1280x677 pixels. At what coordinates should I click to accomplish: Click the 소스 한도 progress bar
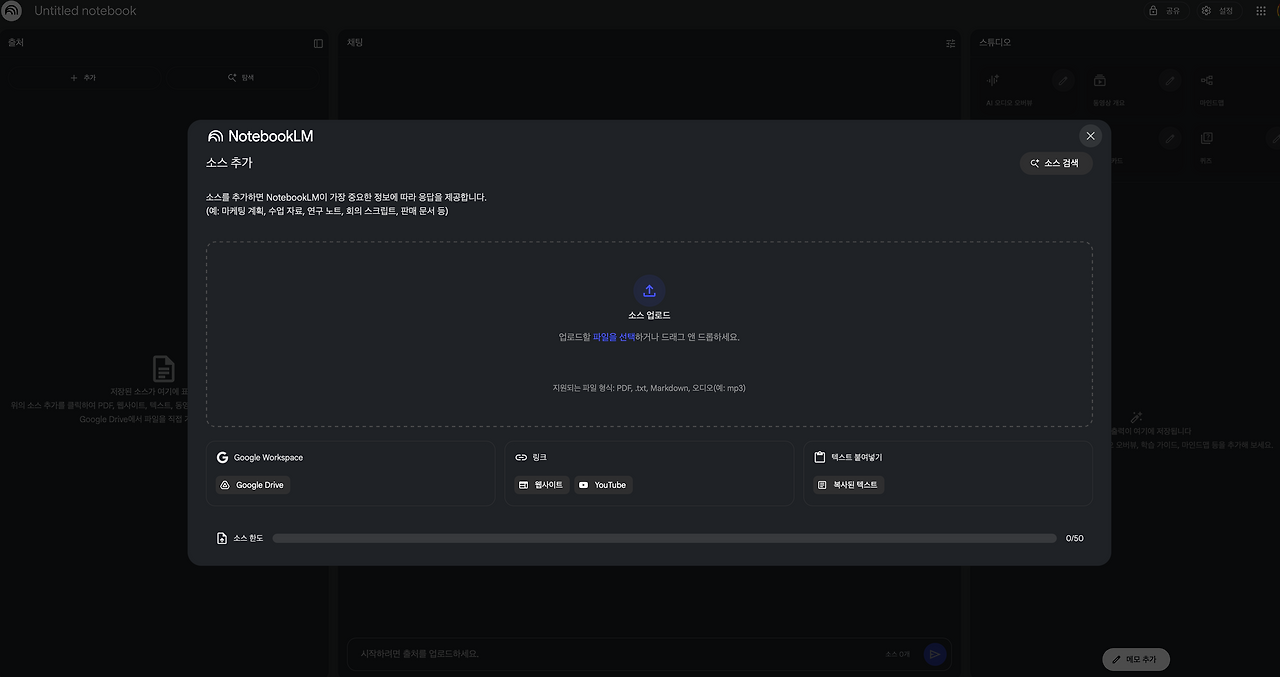click(x=664, y=538)
